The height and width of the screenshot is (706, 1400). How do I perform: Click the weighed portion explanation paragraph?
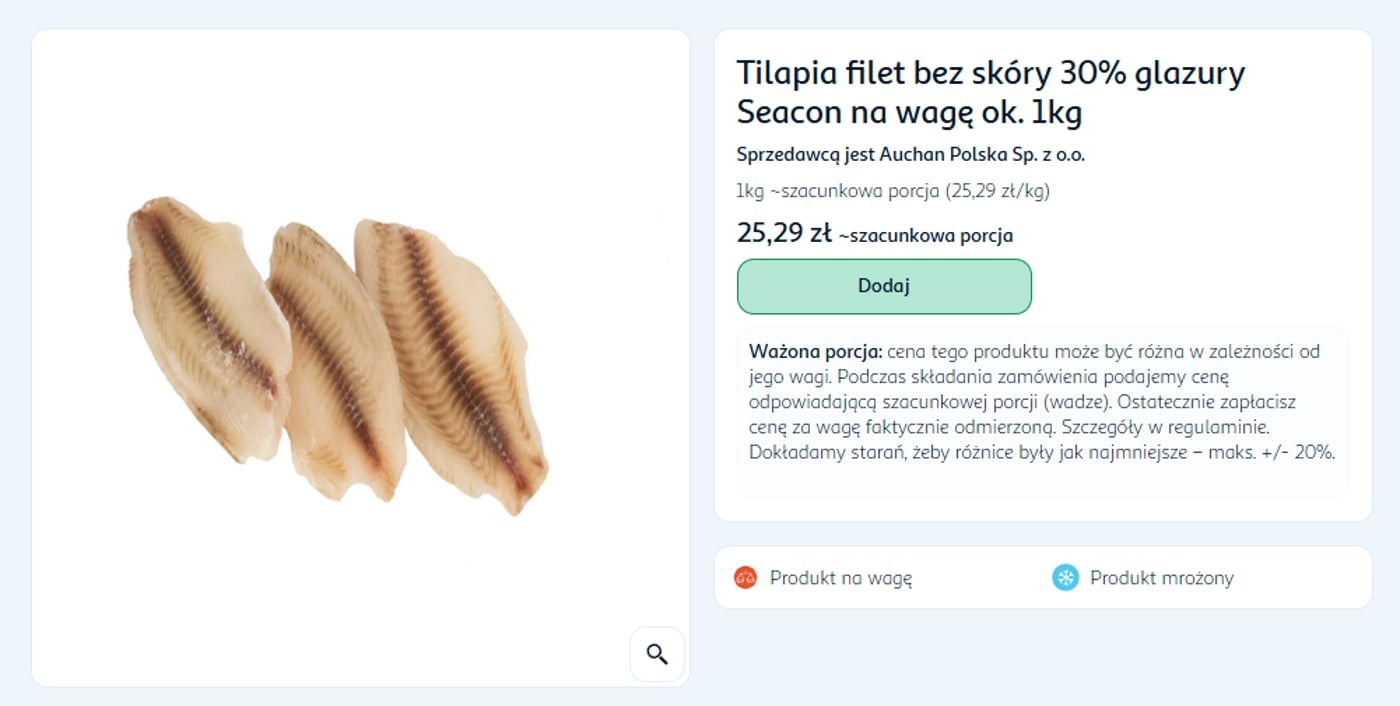[x=1041, y=402]
